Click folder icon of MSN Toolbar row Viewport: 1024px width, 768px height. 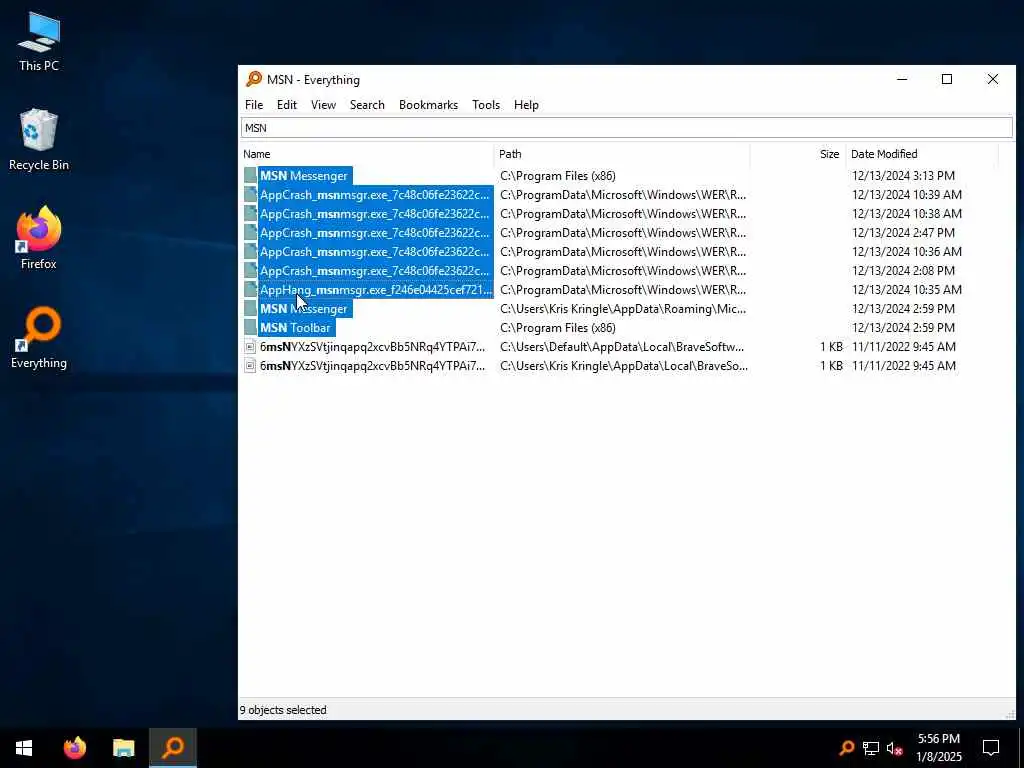point(250,328)
